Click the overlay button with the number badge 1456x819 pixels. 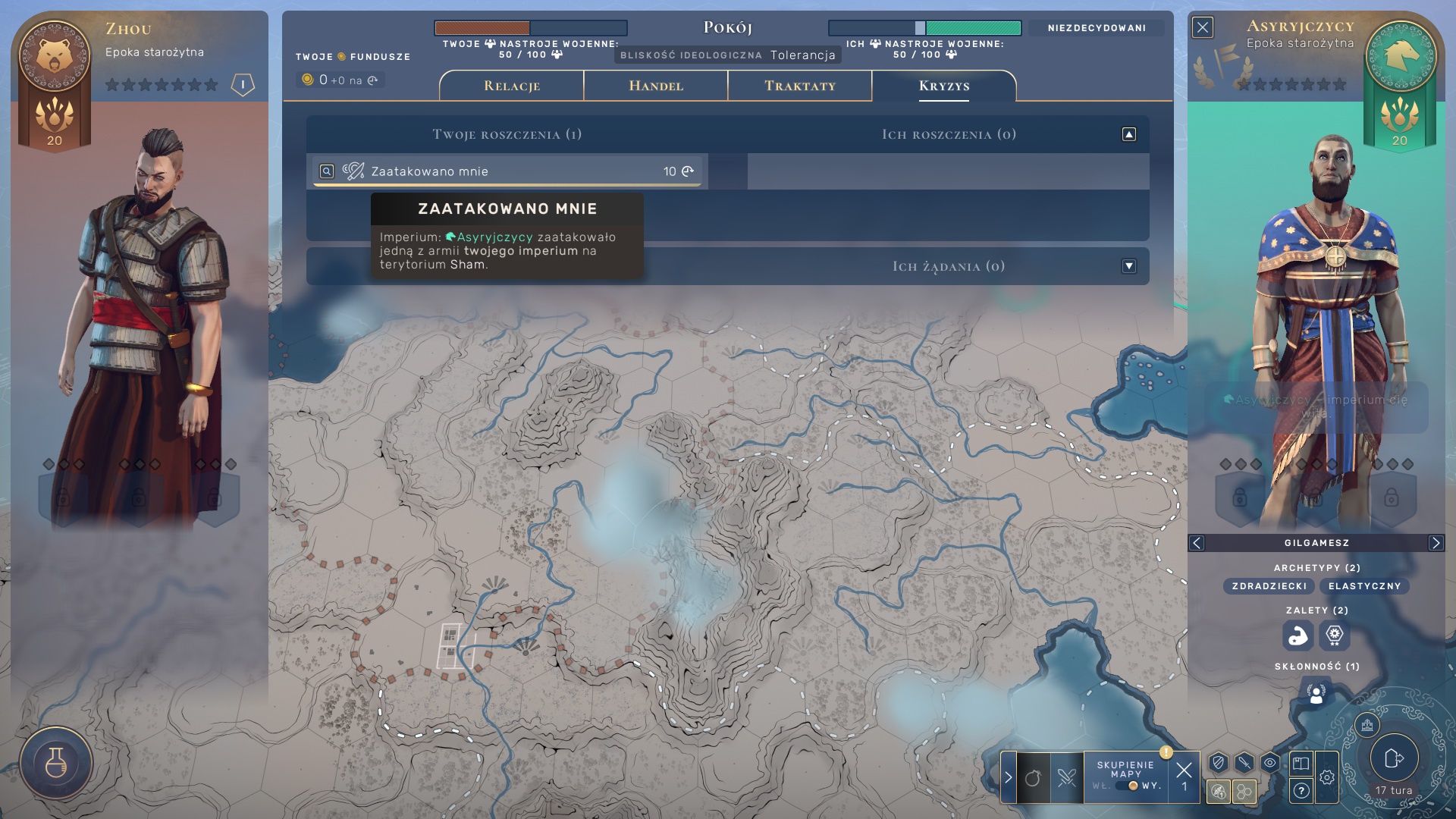[x=1219, y=792]
